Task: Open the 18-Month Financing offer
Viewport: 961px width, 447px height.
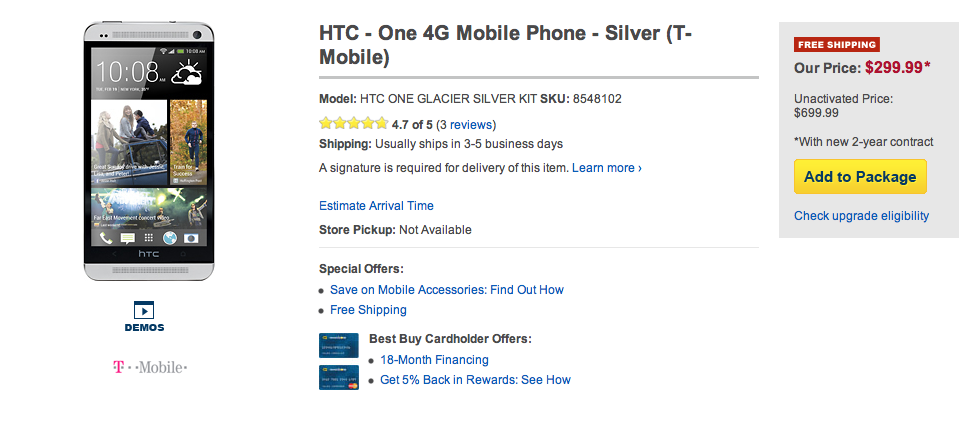Action: [x=434, y=360]
